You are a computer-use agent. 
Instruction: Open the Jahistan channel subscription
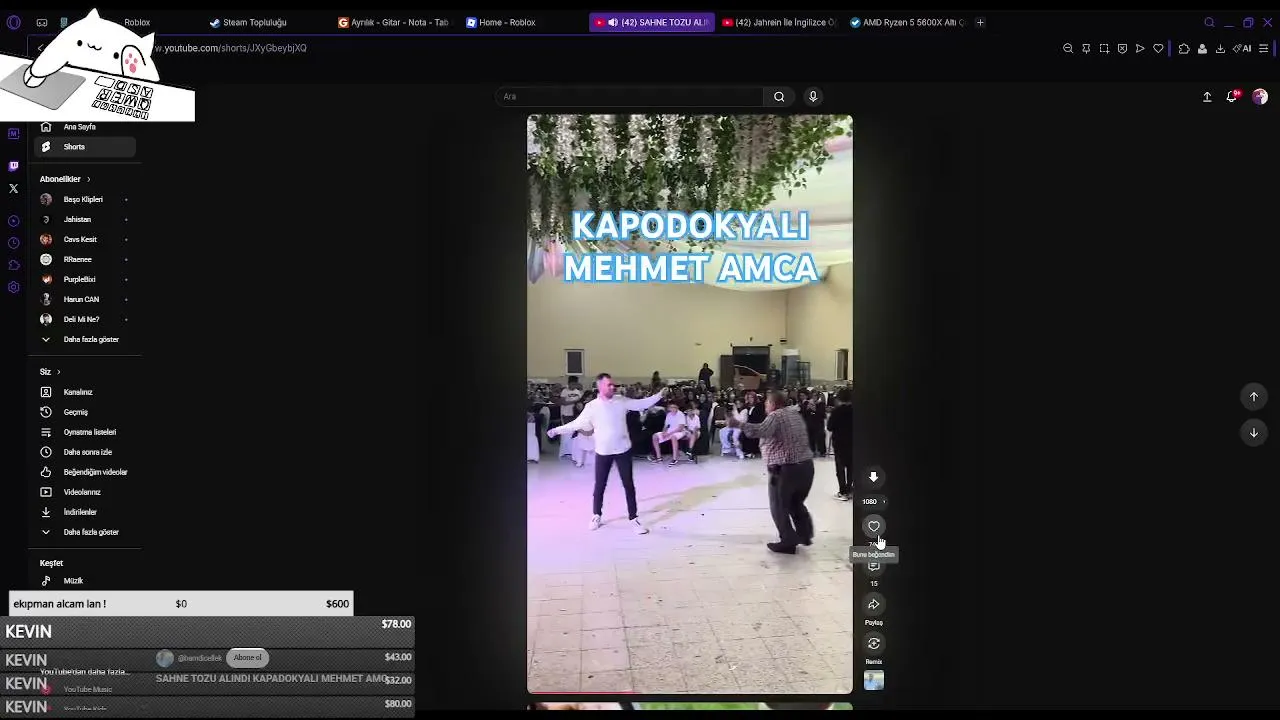pos(85,219)
